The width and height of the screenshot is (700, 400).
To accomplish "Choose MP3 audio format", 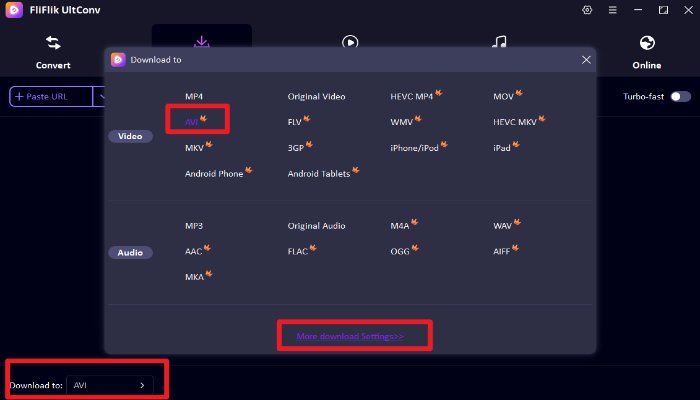I will pos(194,226).
